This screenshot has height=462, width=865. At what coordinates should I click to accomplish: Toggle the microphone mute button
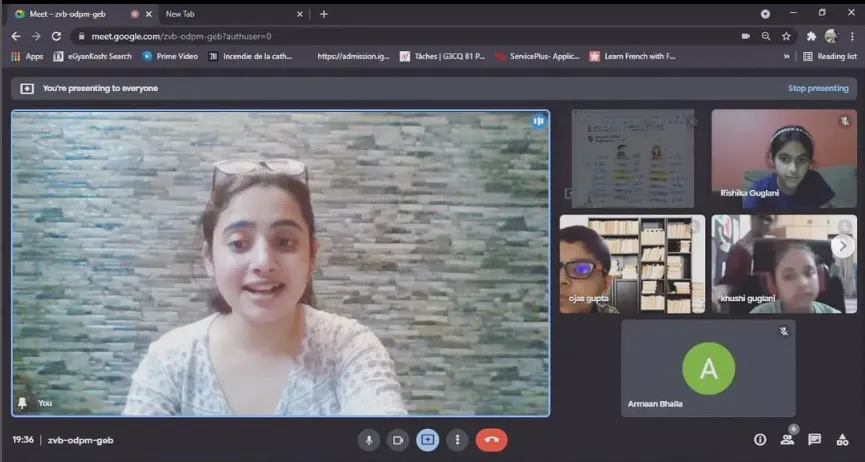tap(369, 440)
